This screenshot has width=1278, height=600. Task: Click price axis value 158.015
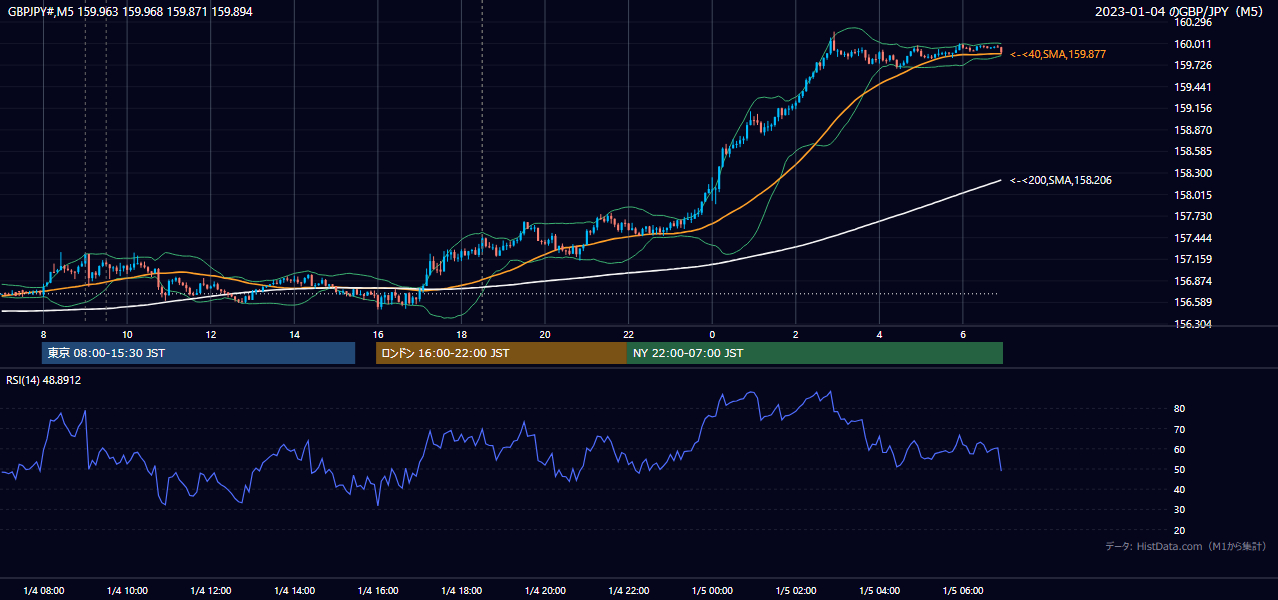point(1194,195)
